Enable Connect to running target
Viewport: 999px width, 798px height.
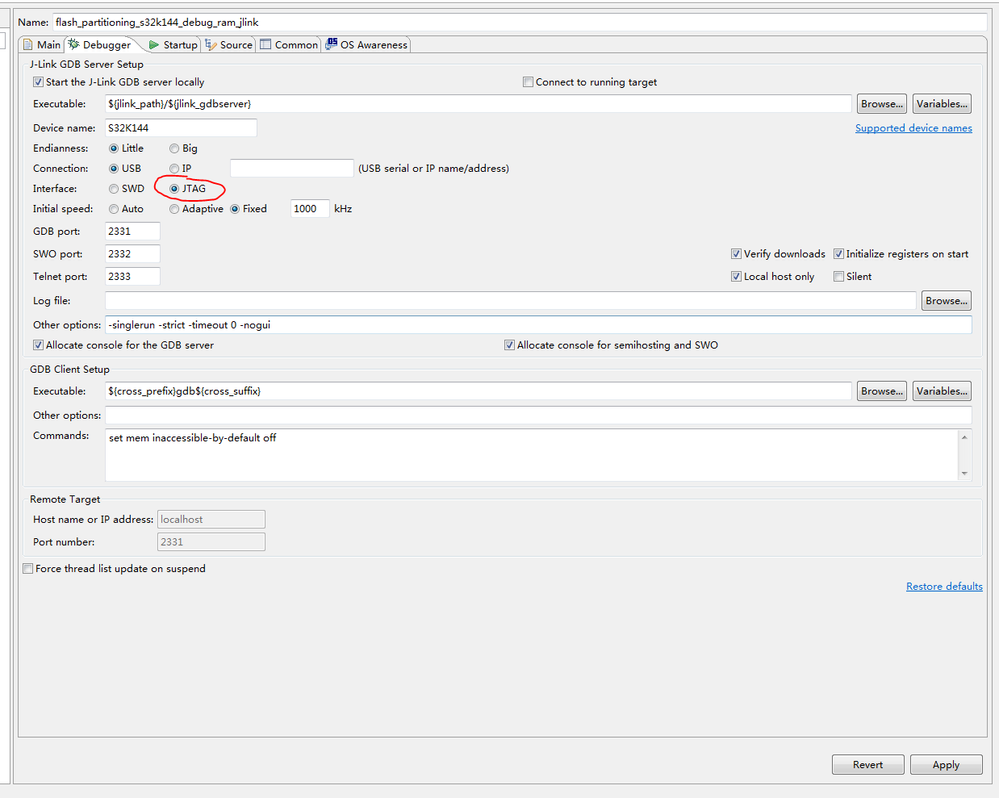coord(528,82)
